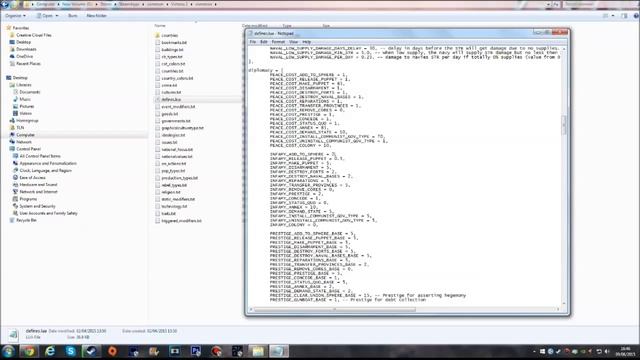Image resolution: width=640 pixels, height=360 pixels.
Task: Select production_types.txt file
Action: coord(179,178)
